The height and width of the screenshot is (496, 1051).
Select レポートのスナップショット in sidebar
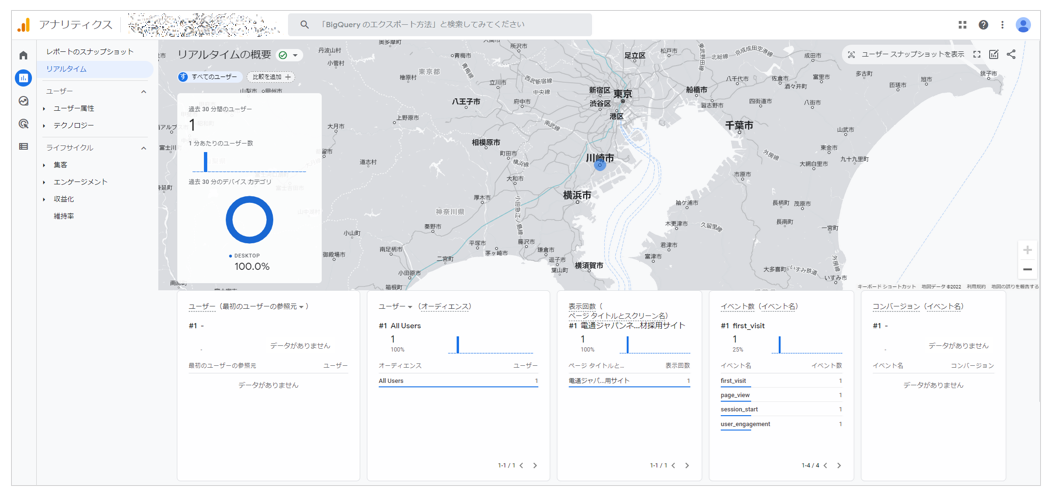click(89, 52)
